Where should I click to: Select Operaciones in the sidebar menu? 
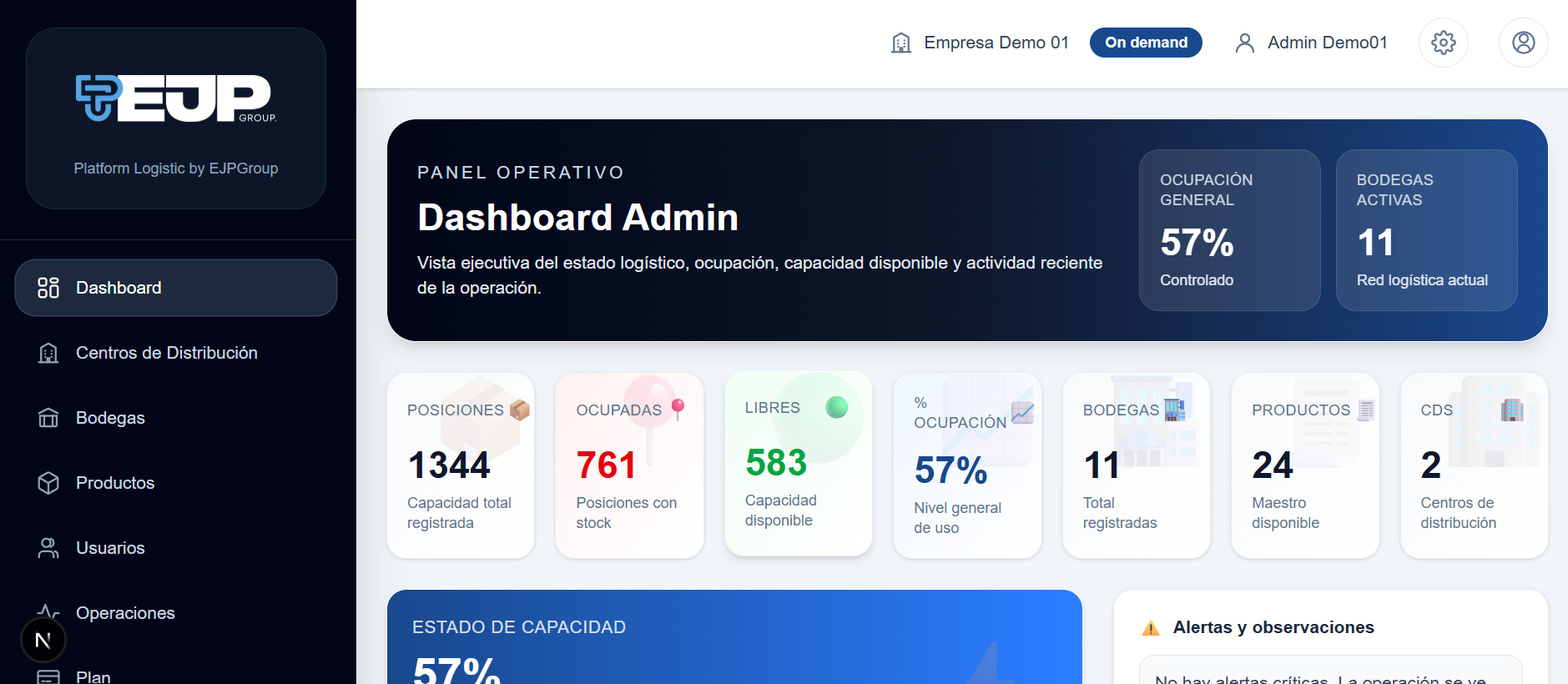(x=176, y=613)
